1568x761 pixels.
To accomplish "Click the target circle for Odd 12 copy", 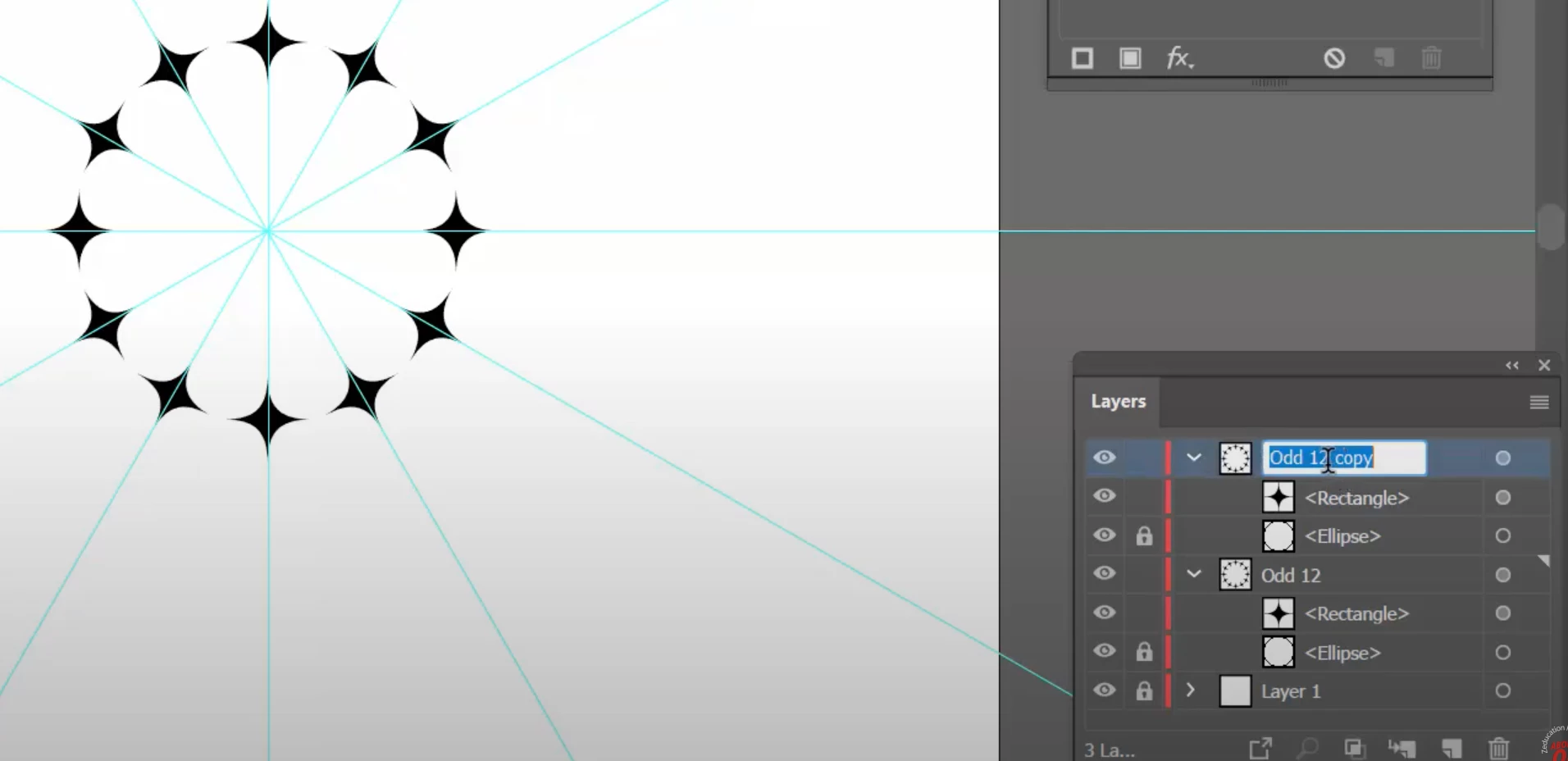I will point(1502,458).
